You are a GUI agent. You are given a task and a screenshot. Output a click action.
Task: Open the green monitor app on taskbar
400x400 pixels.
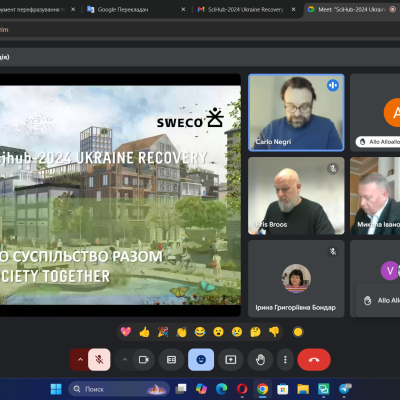pyautogui.click(x=323, y=389)
